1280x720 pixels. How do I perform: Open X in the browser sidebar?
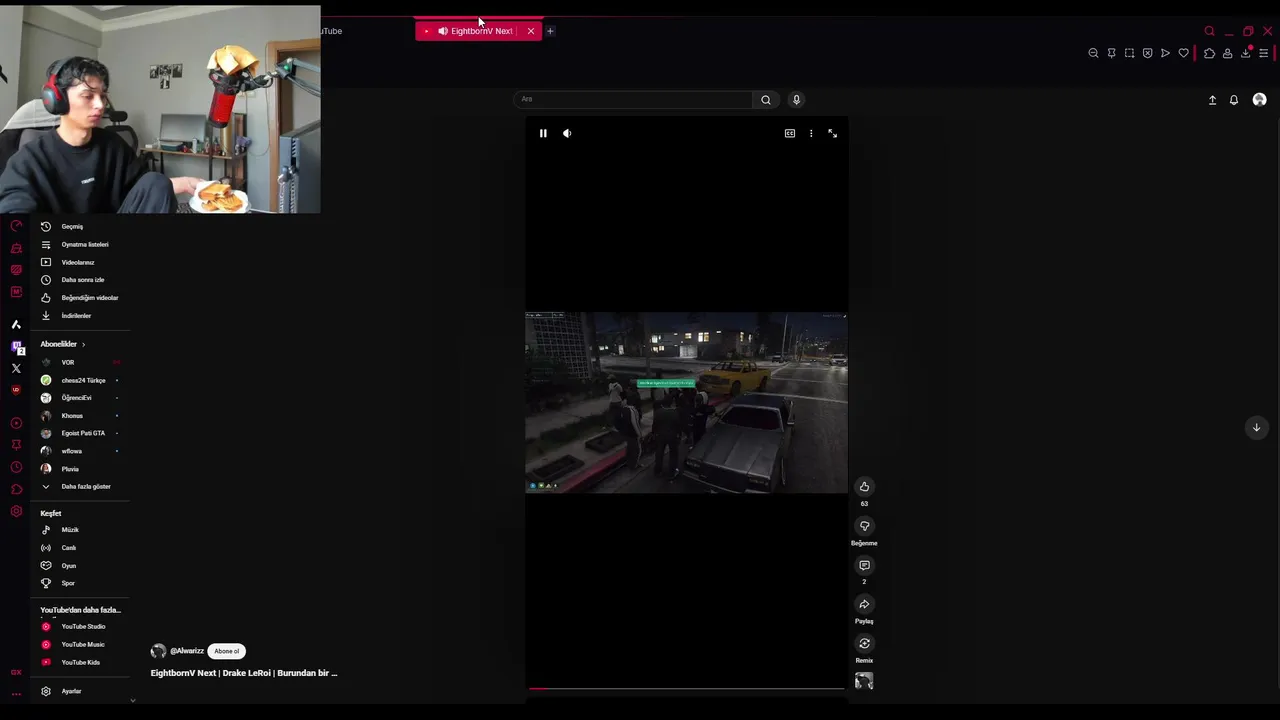(16, 369)
